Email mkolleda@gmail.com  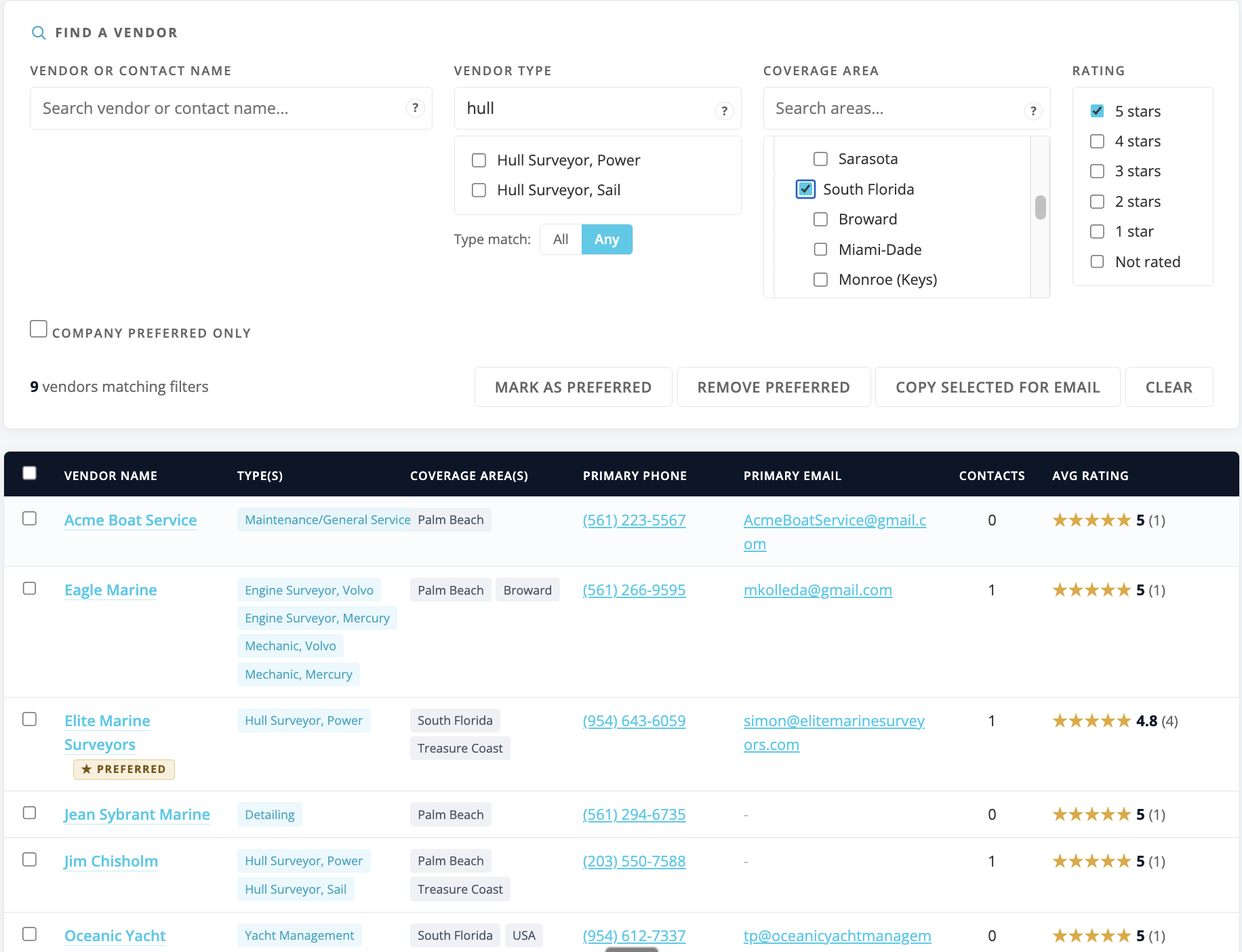(x=818, y=590)
